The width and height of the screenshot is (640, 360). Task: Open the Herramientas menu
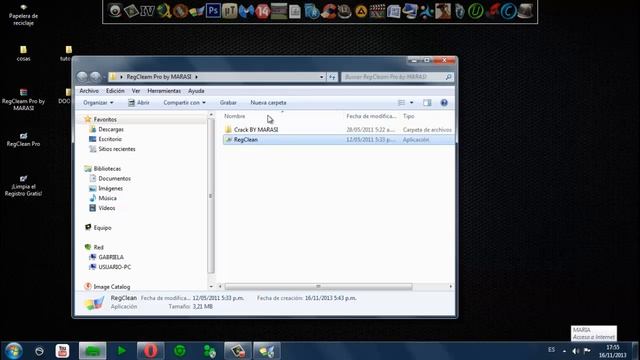(164, 91)
